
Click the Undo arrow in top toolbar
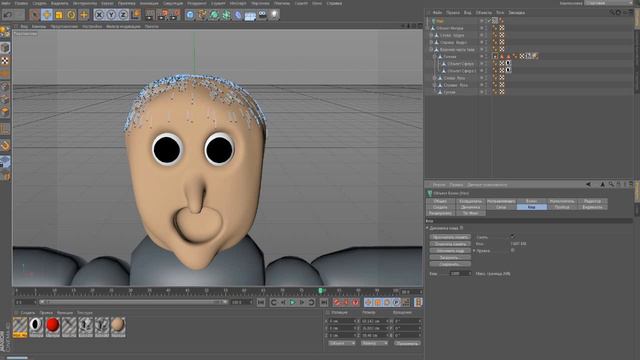tap(7, 15)
